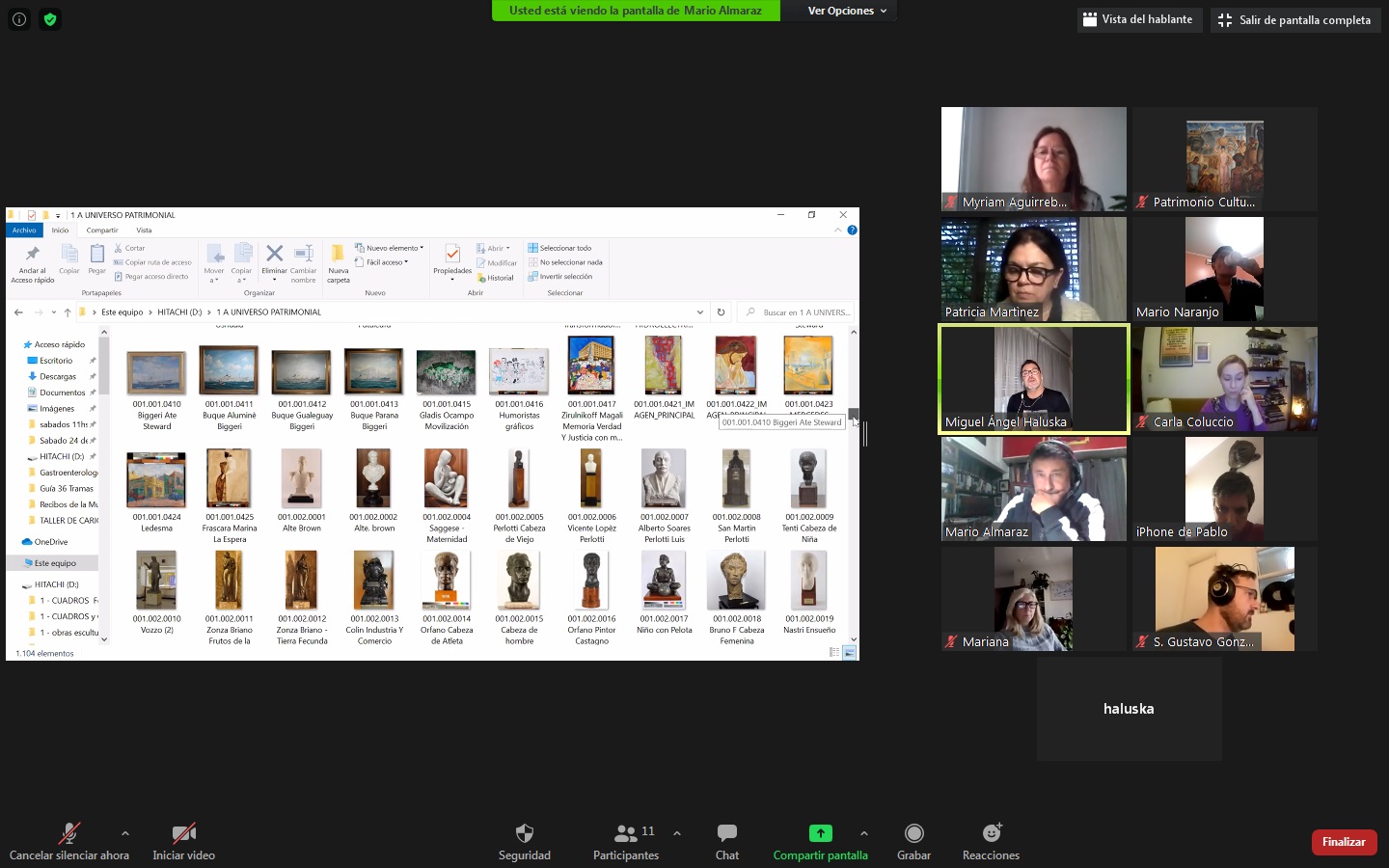Select OneDrive in the navigation pane
This screenshot has height=868, width=1389.
click(50, 542)
